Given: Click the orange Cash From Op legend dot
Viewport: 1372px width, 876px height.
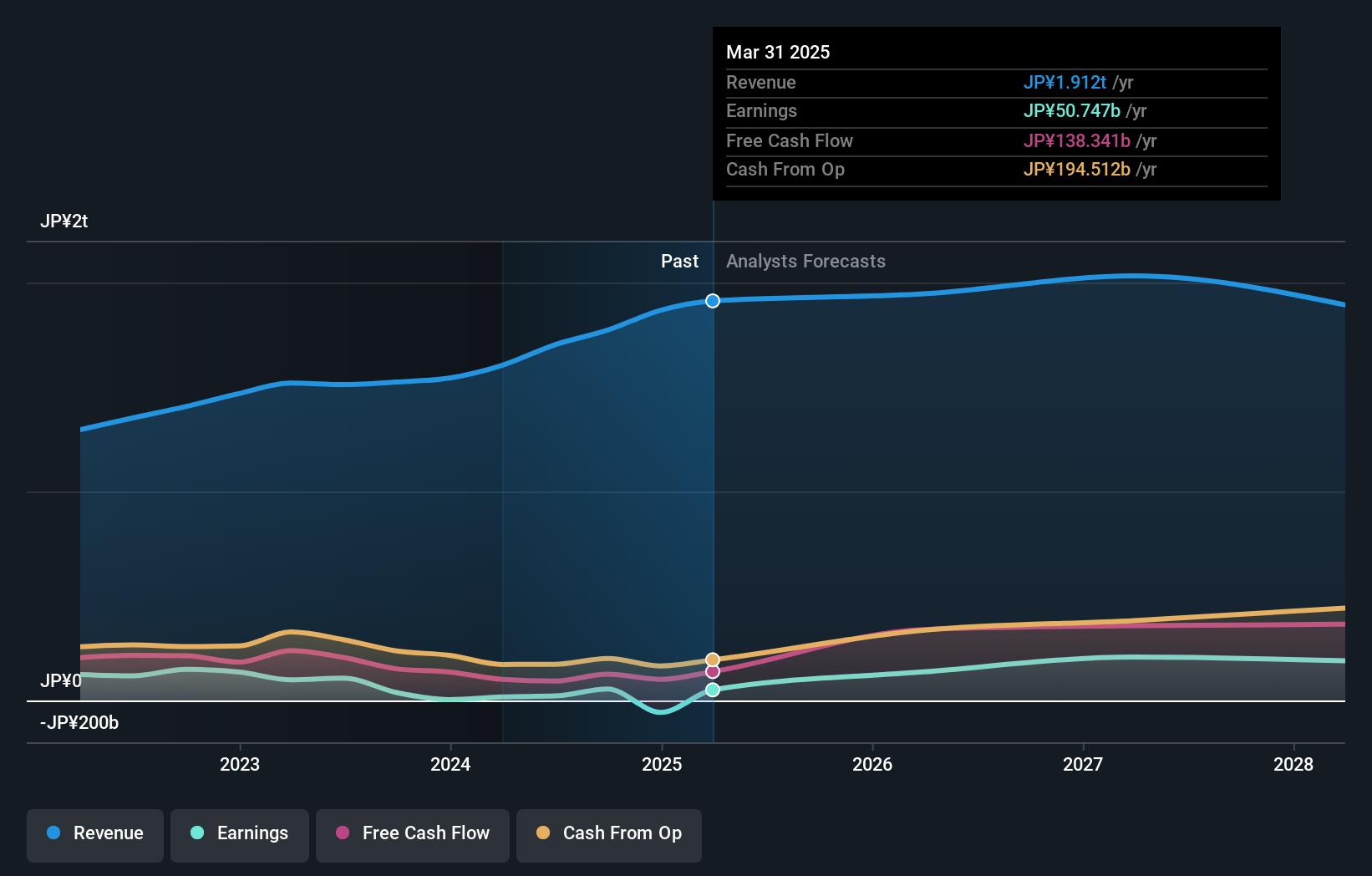Looking at the screenshot, I should [x=544, y=833].
